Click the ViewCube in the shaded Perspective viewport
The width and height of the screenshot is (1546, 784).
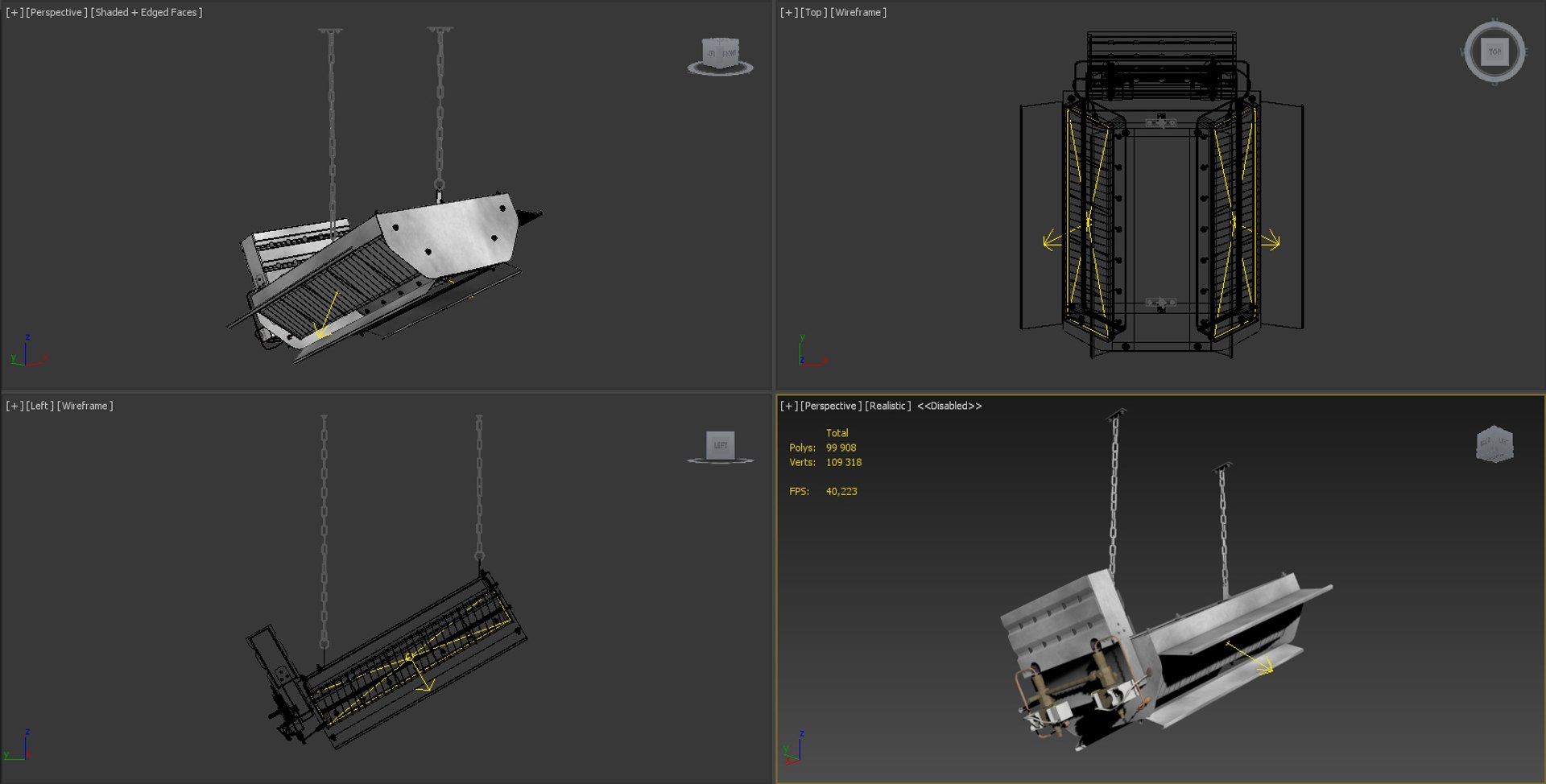click(x=721, y=53)
